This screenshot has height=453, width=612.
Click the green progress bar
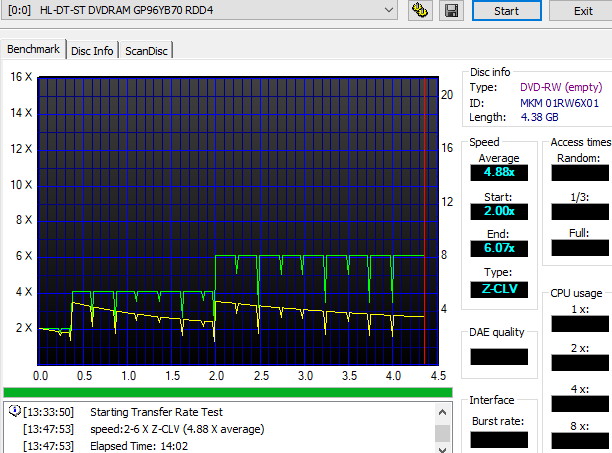[x=228, y=392]
